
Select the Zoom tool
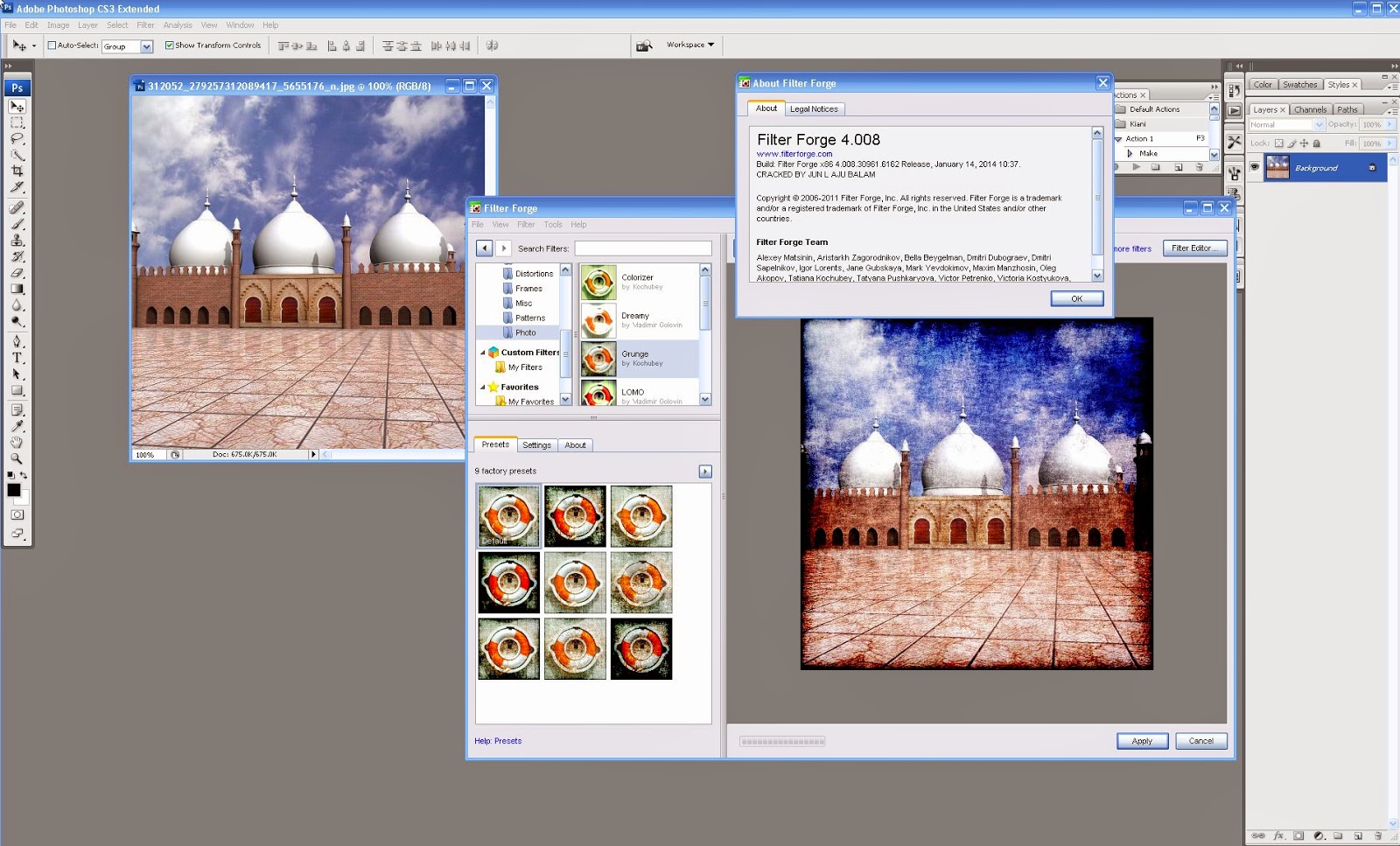pyautogui.click(x=17, y=458)
